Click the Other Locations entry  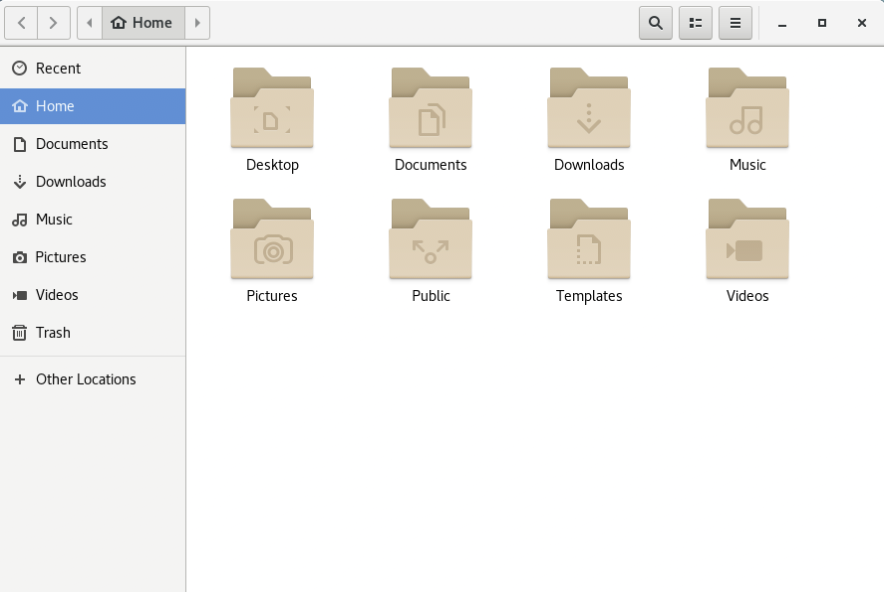point(92,379)
